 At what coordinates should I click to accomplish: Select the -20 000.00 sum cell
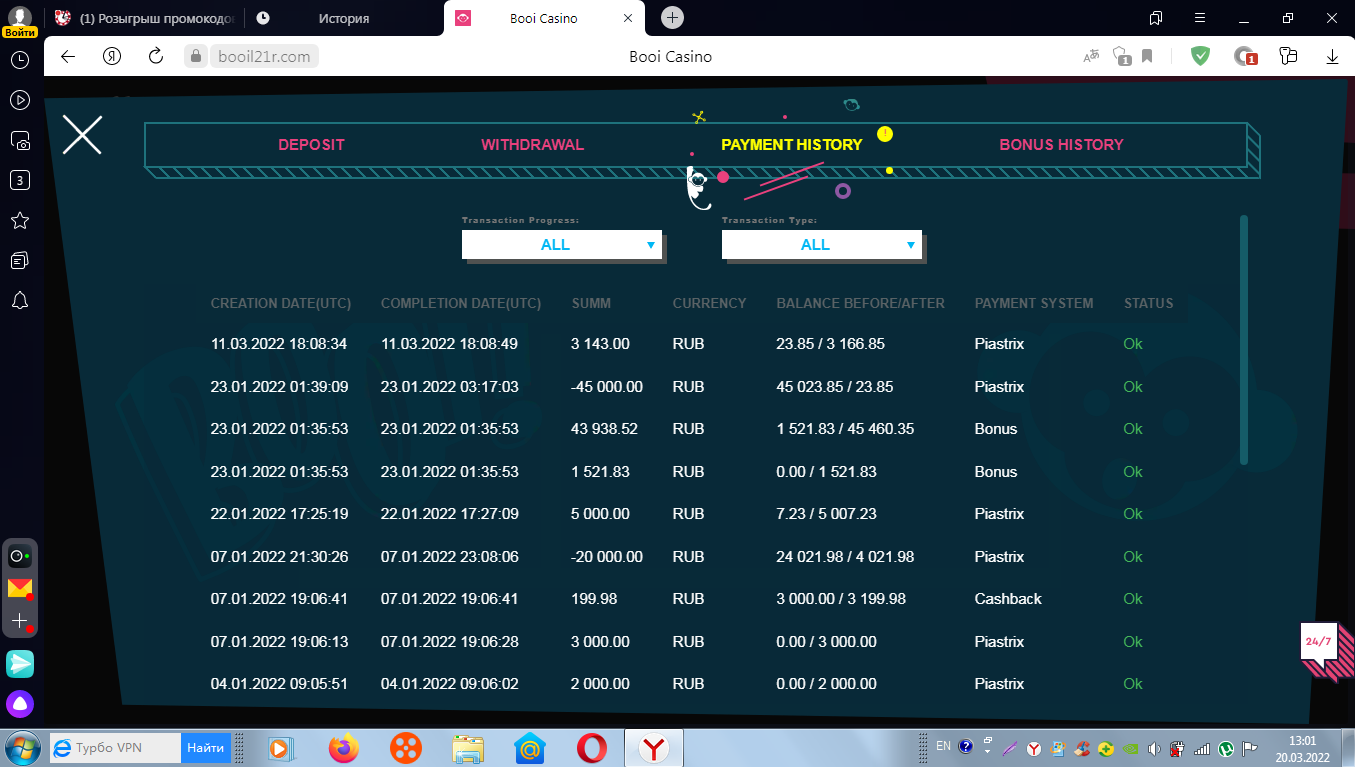pos(607,557)
